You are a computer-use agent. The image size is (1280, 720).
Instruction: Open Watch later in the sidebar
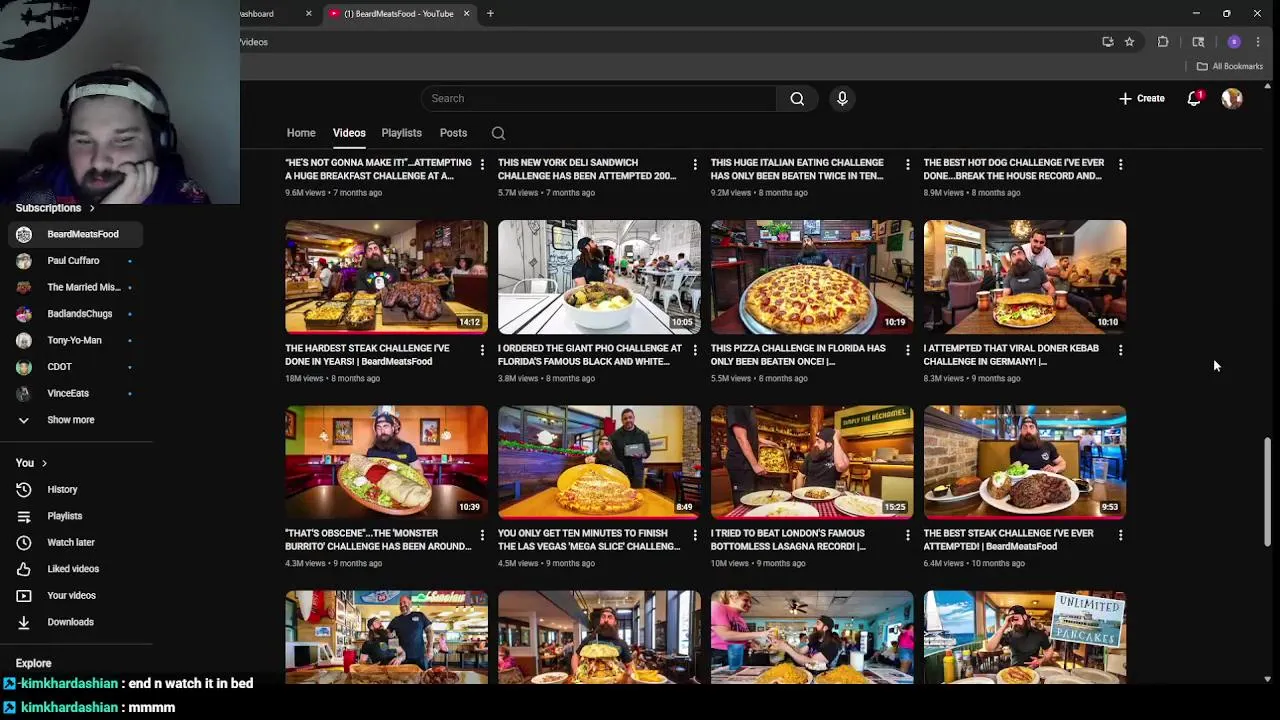70,542
